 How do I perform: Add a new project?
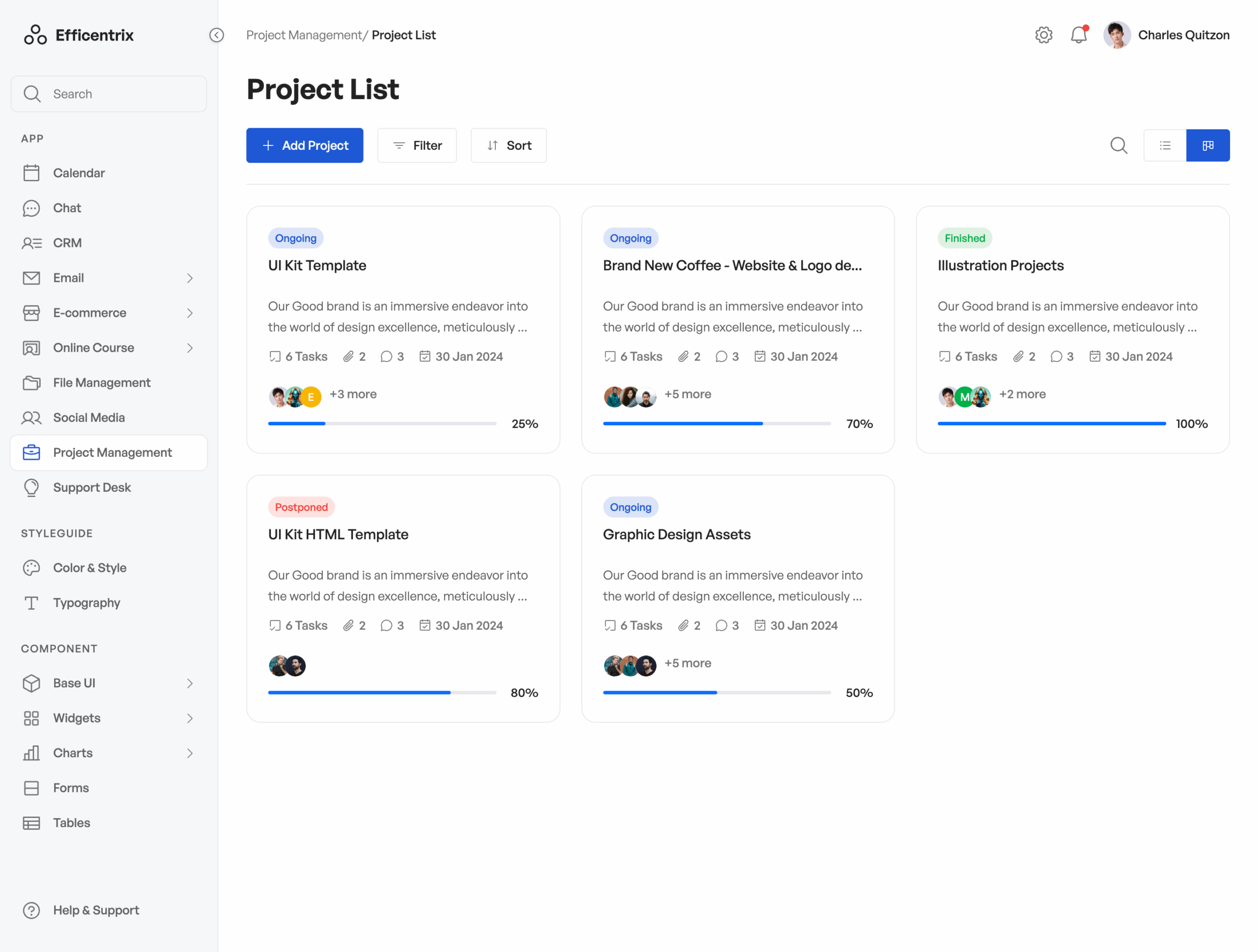(x=305, y=145)
